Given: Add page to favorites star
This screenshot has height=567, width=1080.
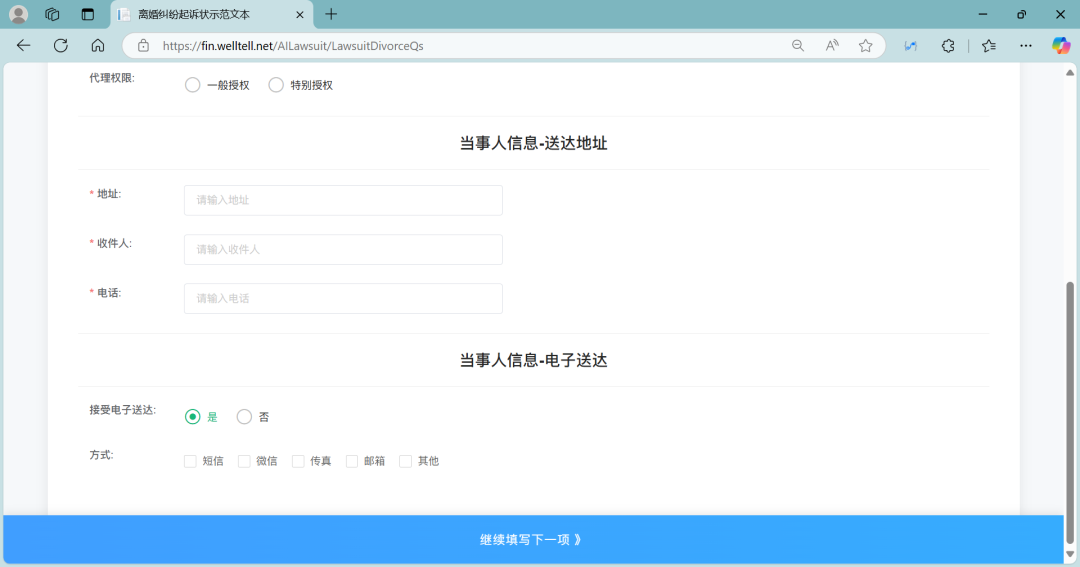Looking at the screenshot, I should tap(866, 45).
